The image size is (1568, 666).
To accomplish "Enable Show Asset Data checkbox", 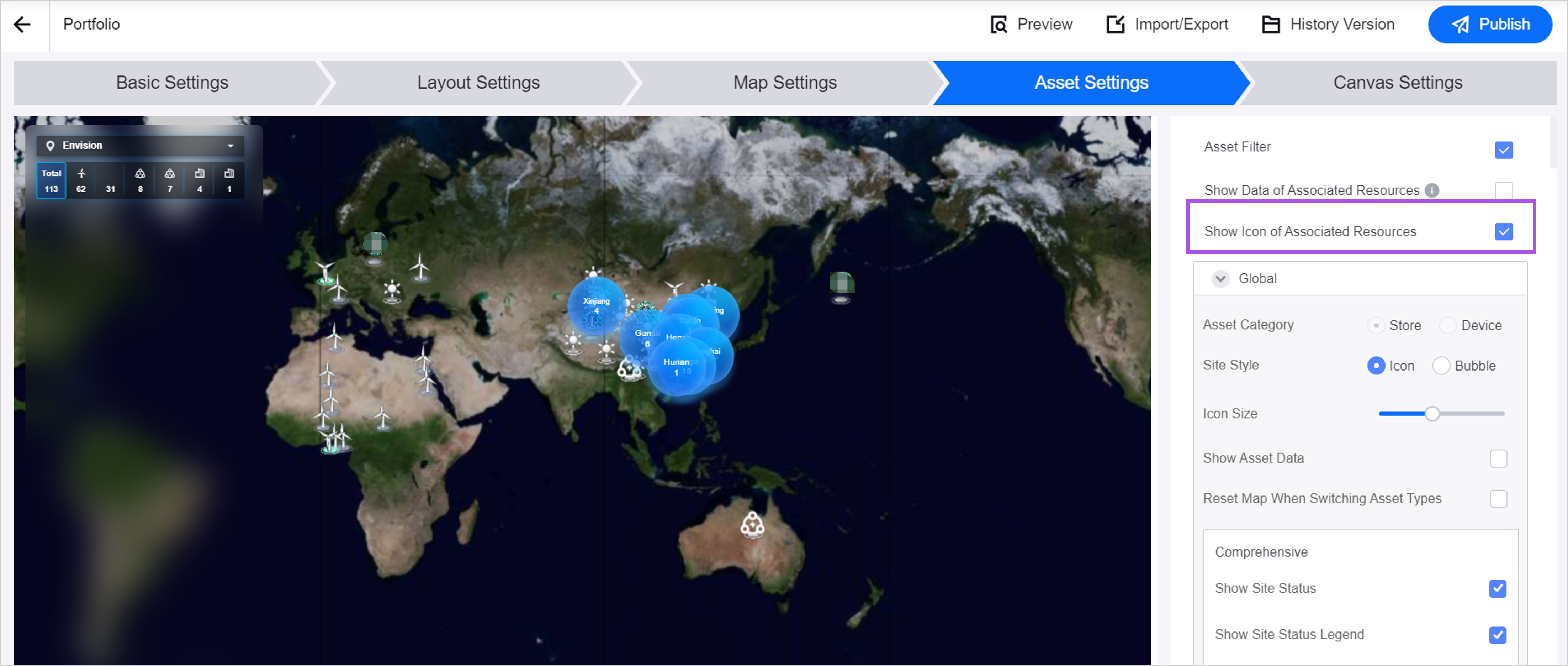I will tap(1498, 458).
